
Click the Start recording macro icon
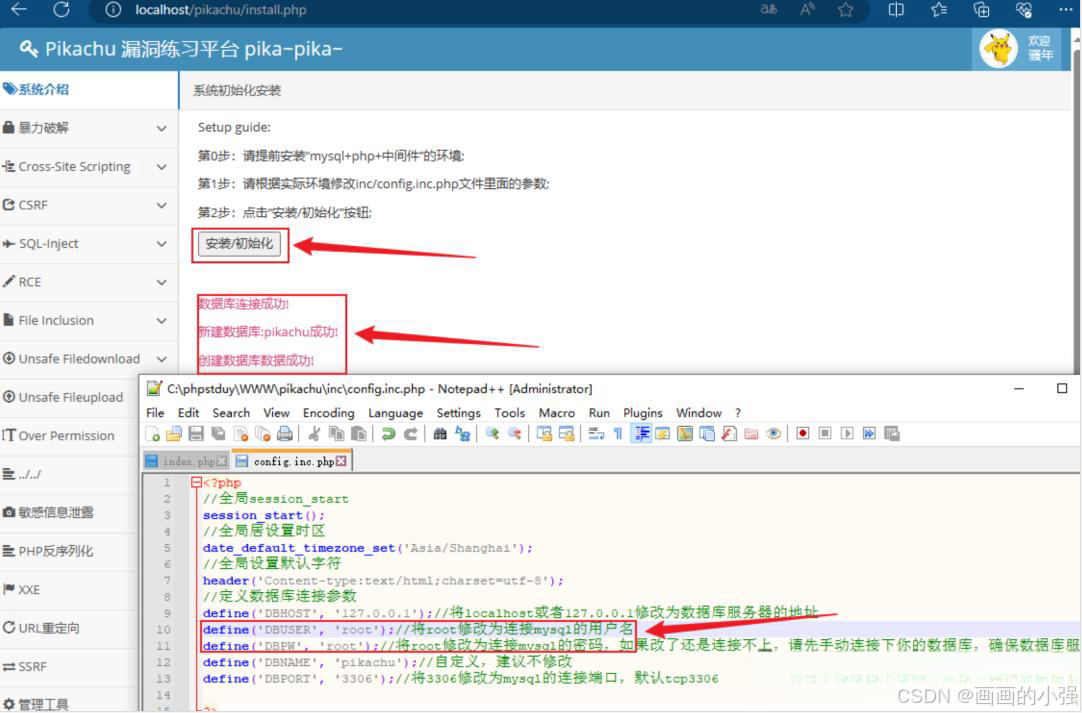point(803,433)
